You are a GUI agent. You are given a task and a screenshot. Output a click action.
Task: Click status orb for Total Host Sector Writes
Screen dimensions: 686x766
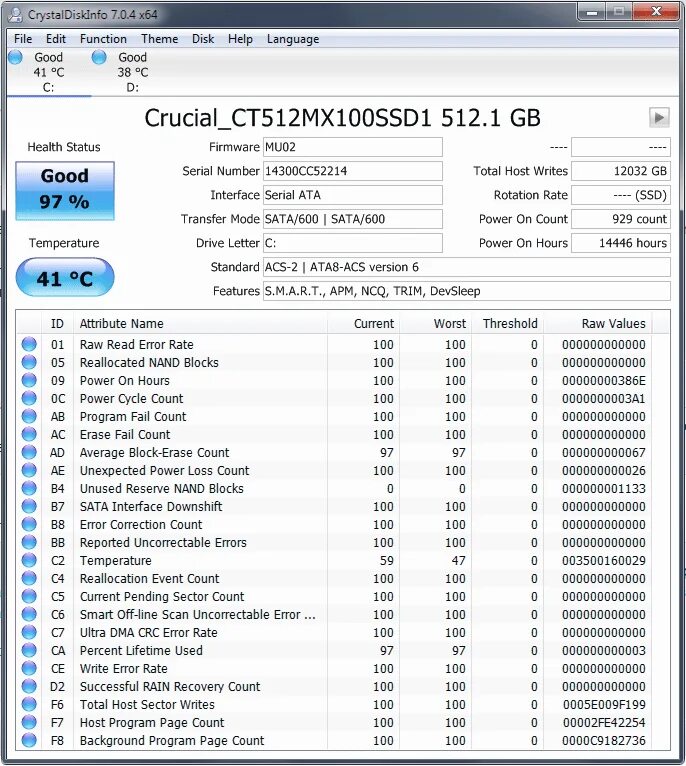coord(29,704)
